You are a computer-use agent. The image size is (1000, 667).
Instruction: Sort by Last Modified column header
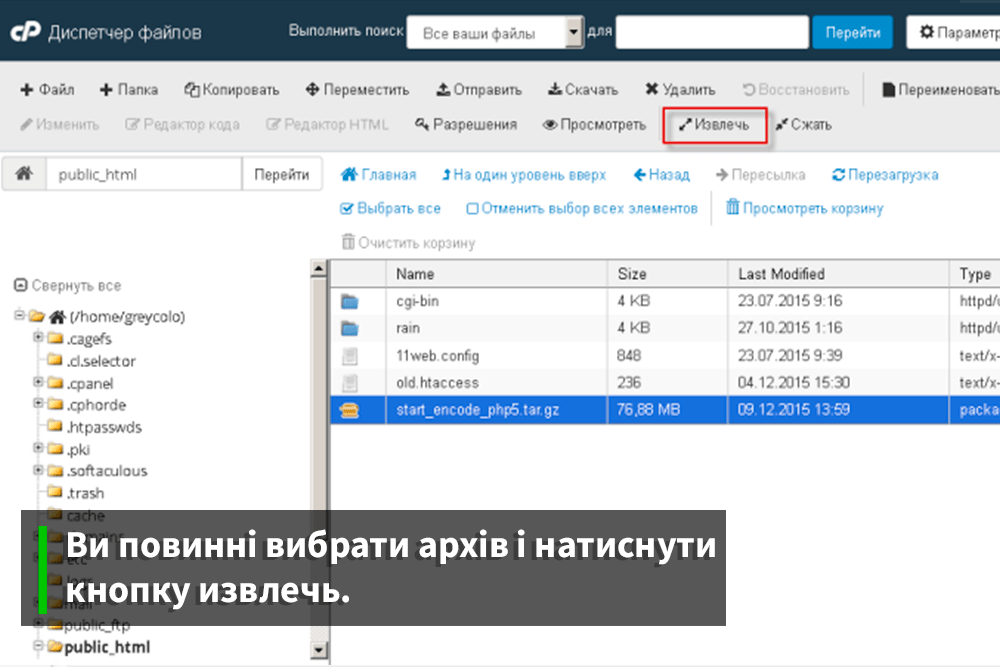click(x=838, y=274)
